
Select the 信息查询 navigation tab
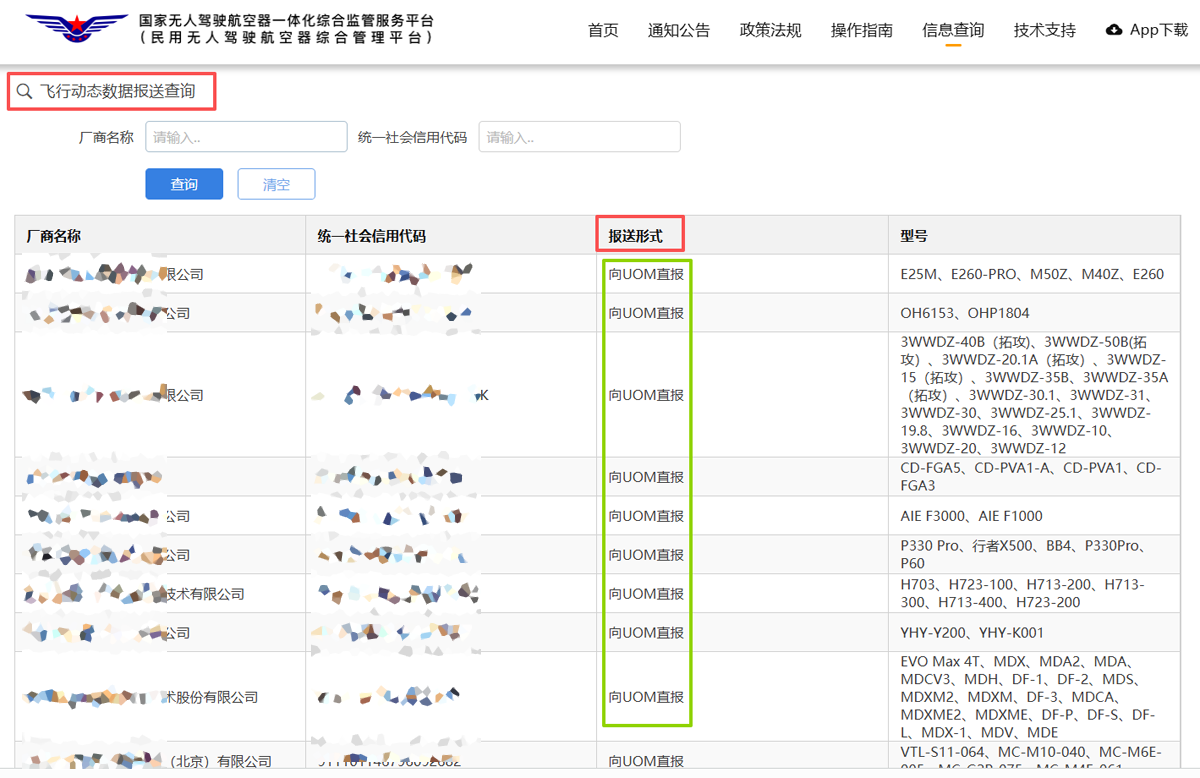tap(952, 30)
